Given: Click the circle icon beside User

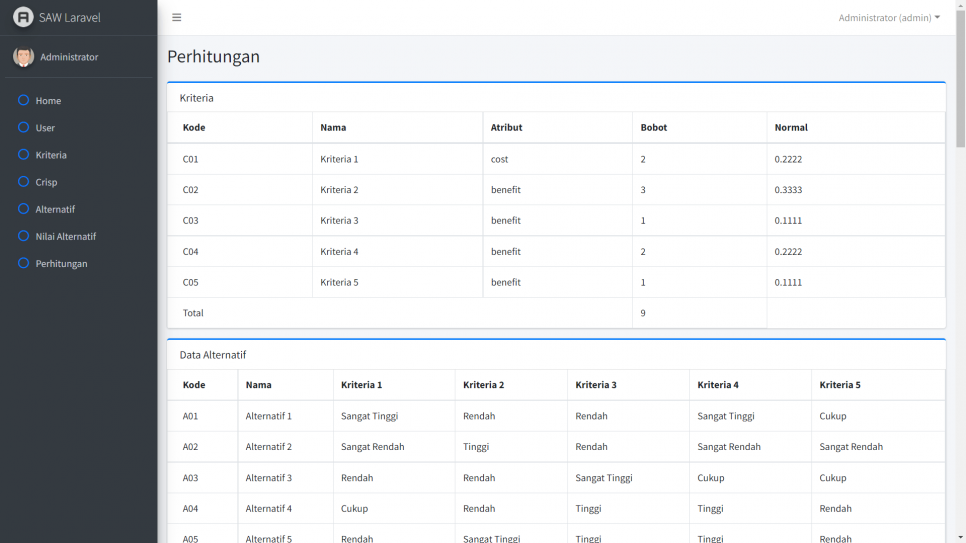Looking at the screenshot, I should 23,127.
